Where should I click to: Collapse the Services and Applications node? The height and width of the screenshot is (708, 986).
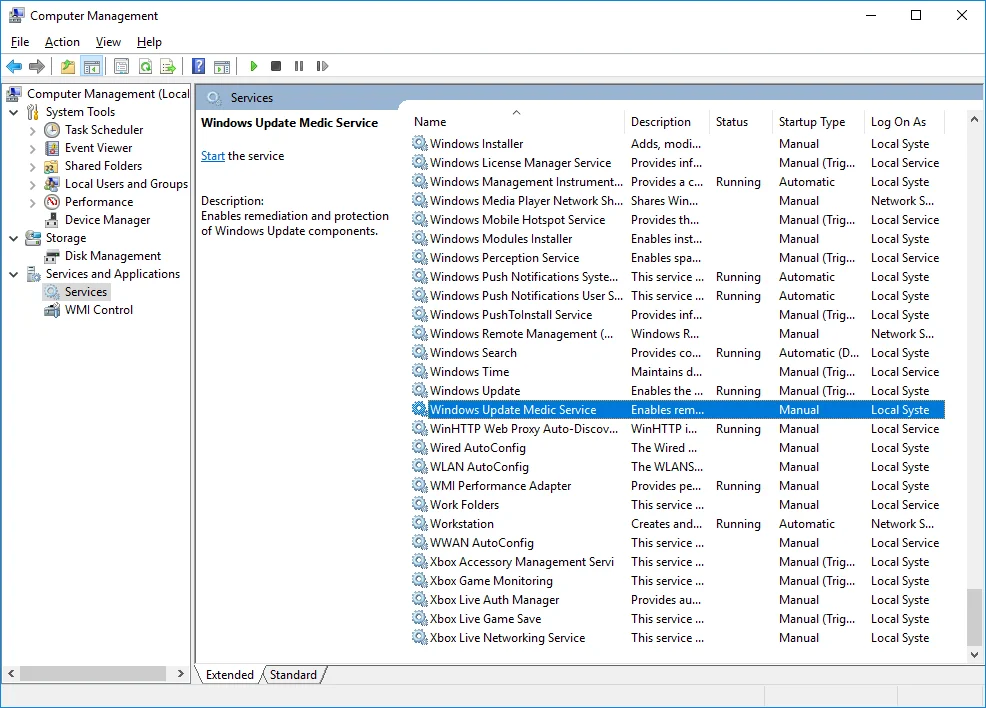14,275
